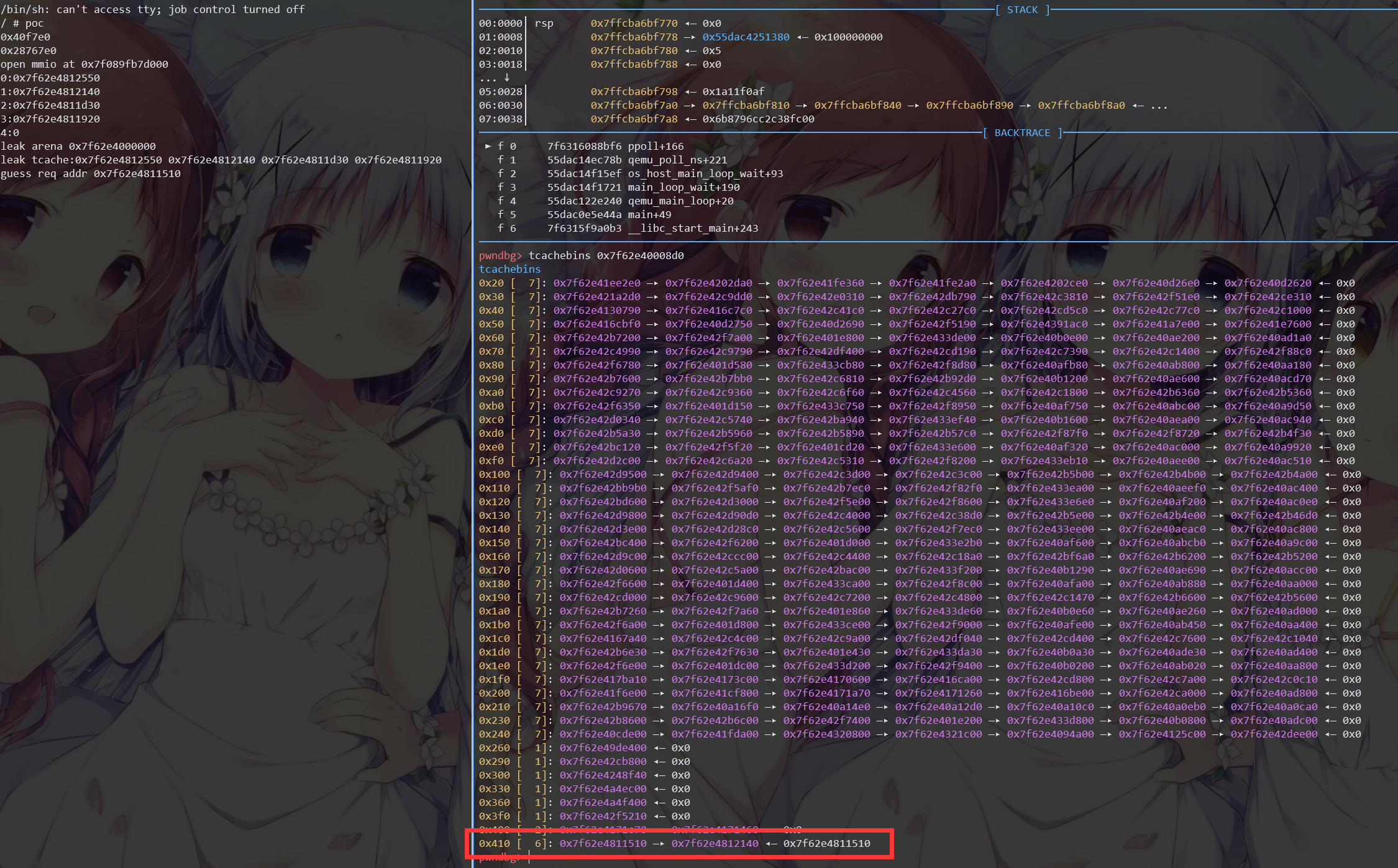The image size is (1398, 868).
Task: Click the 'tcachebins 0x7f62e40008d0' command text
Action: (x=606, y=255)
